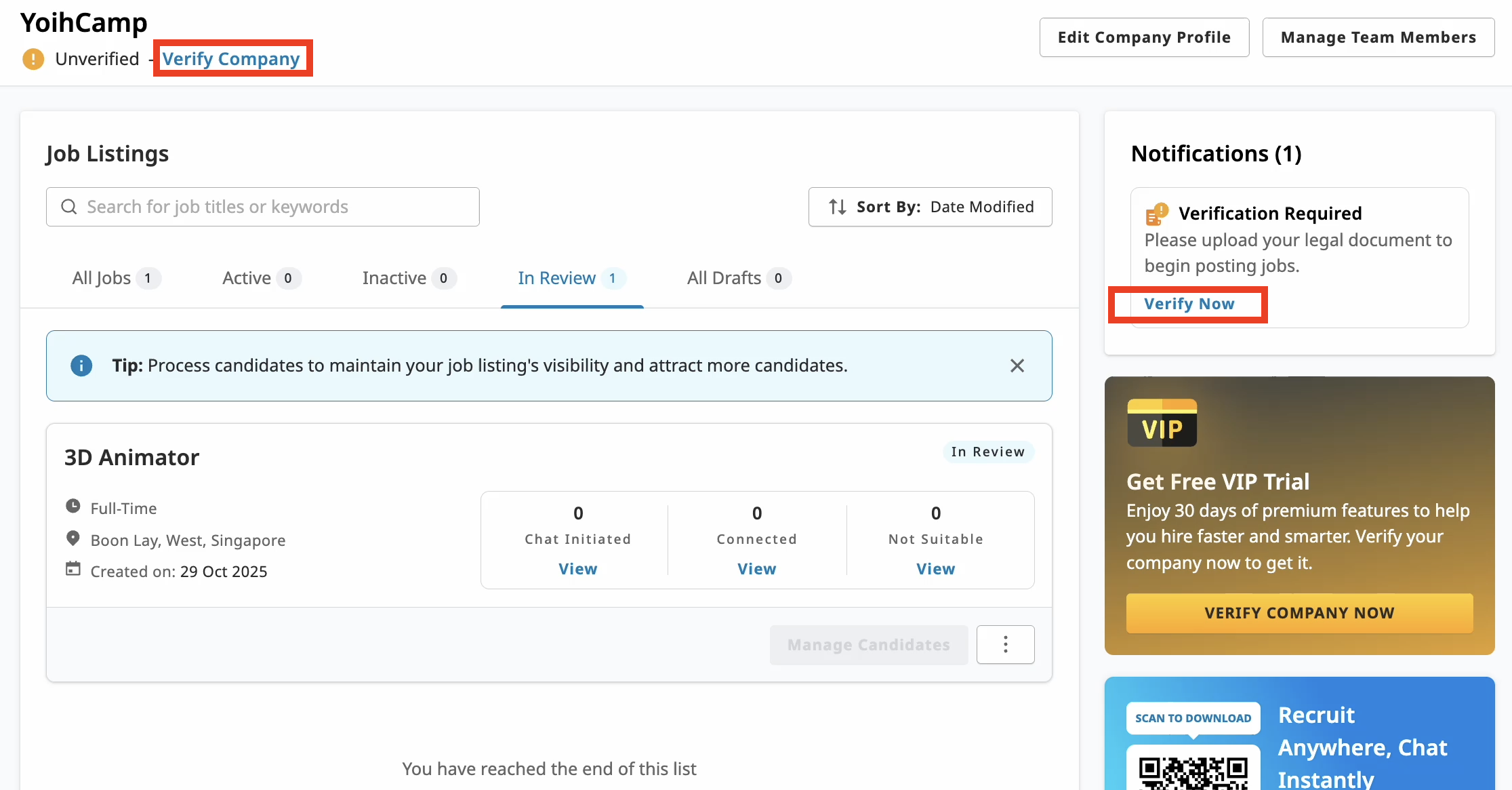The width and height of the screenshot is (1512, 790).
Task: Click the Verify Company link under YoihCamp
Action: click(x=232, y=59)
